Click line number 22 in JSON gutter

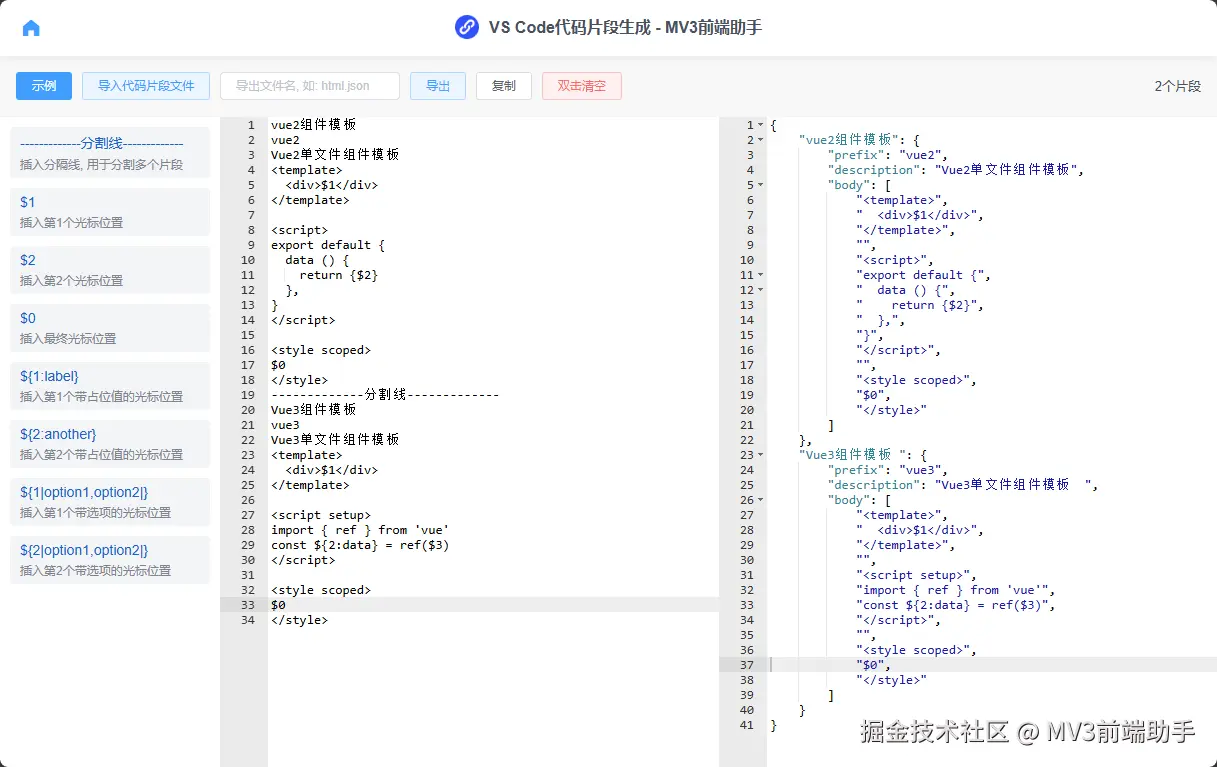[746, 440]
